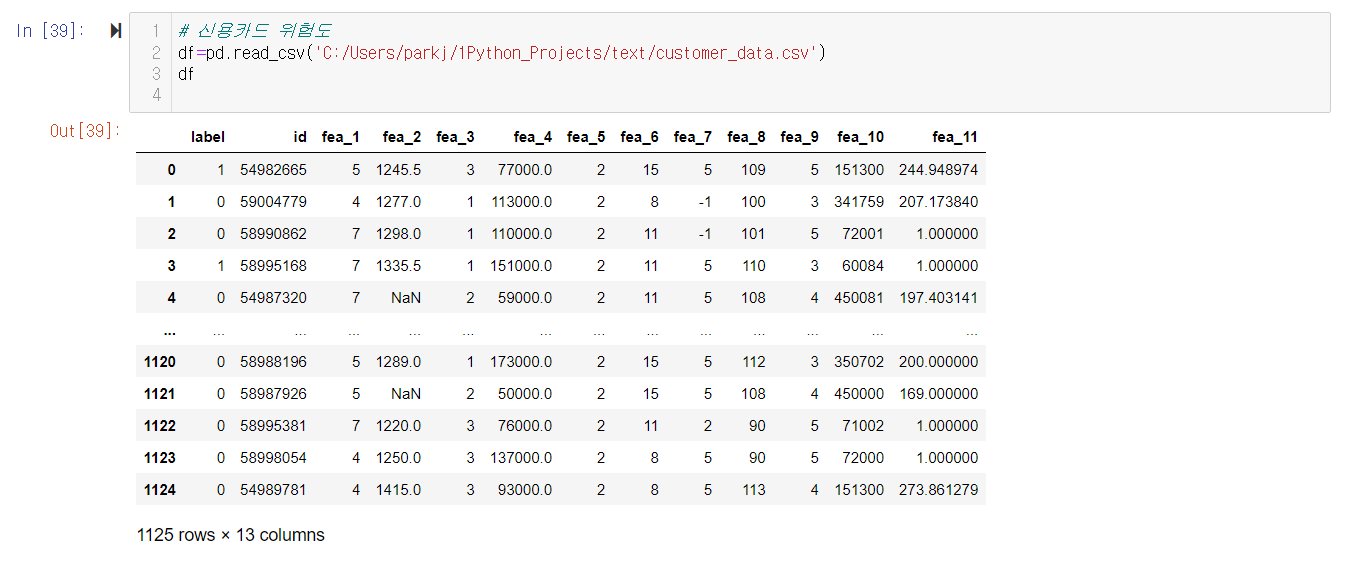Click fea_2 value 1335.5

point(398,266)
